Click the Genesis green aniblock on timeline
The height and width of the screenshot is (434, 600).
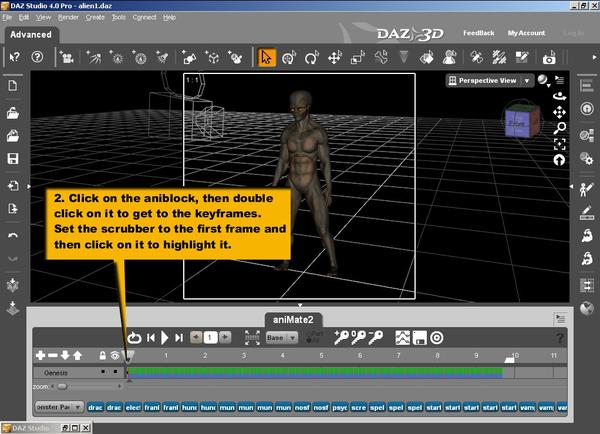click(315, 372)
